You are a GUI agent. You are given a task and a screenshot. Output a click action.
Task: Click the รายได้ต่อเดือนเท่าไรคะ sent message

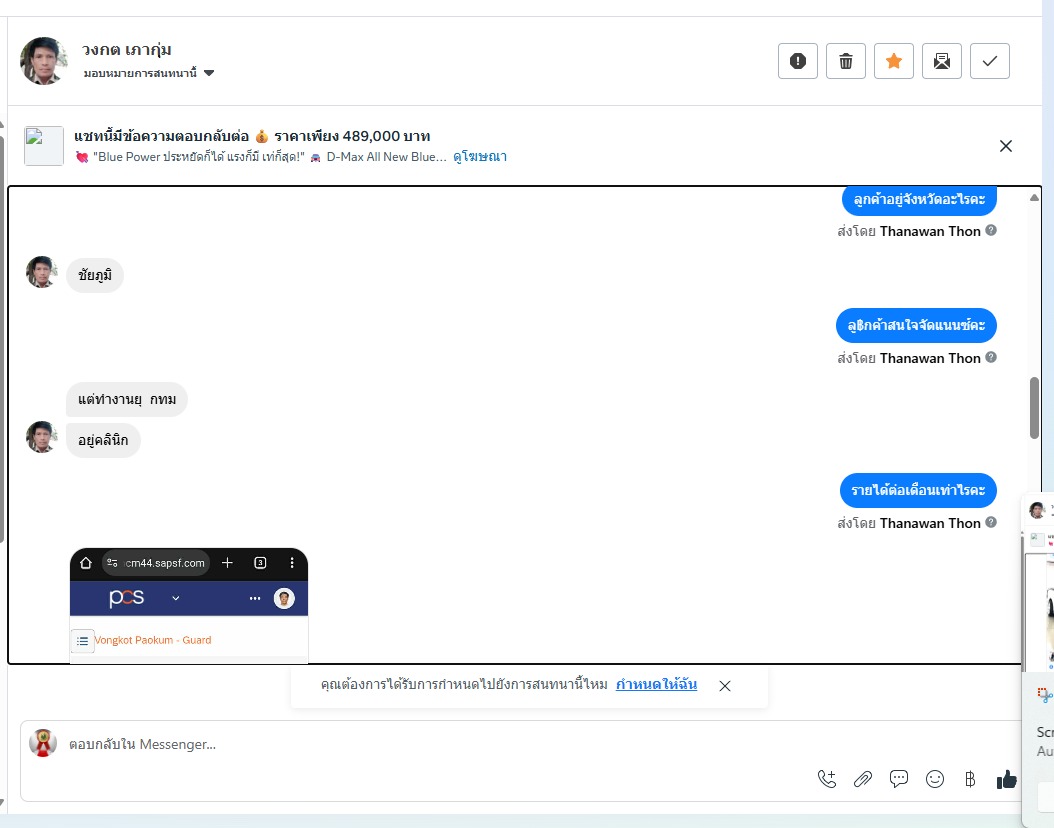tap(918, 490)
